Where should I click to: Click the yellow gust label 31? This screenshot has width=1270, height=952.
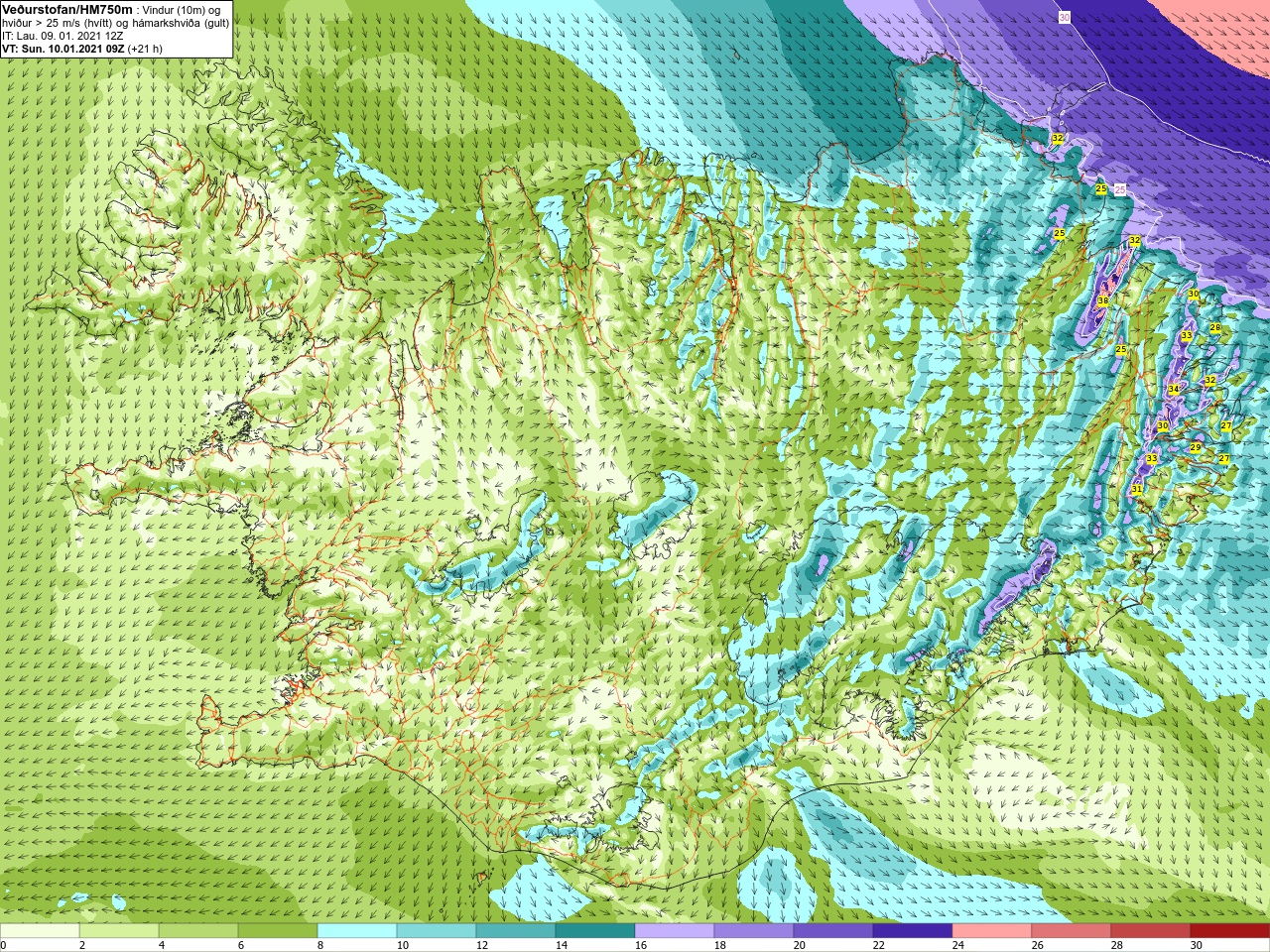1137,490
